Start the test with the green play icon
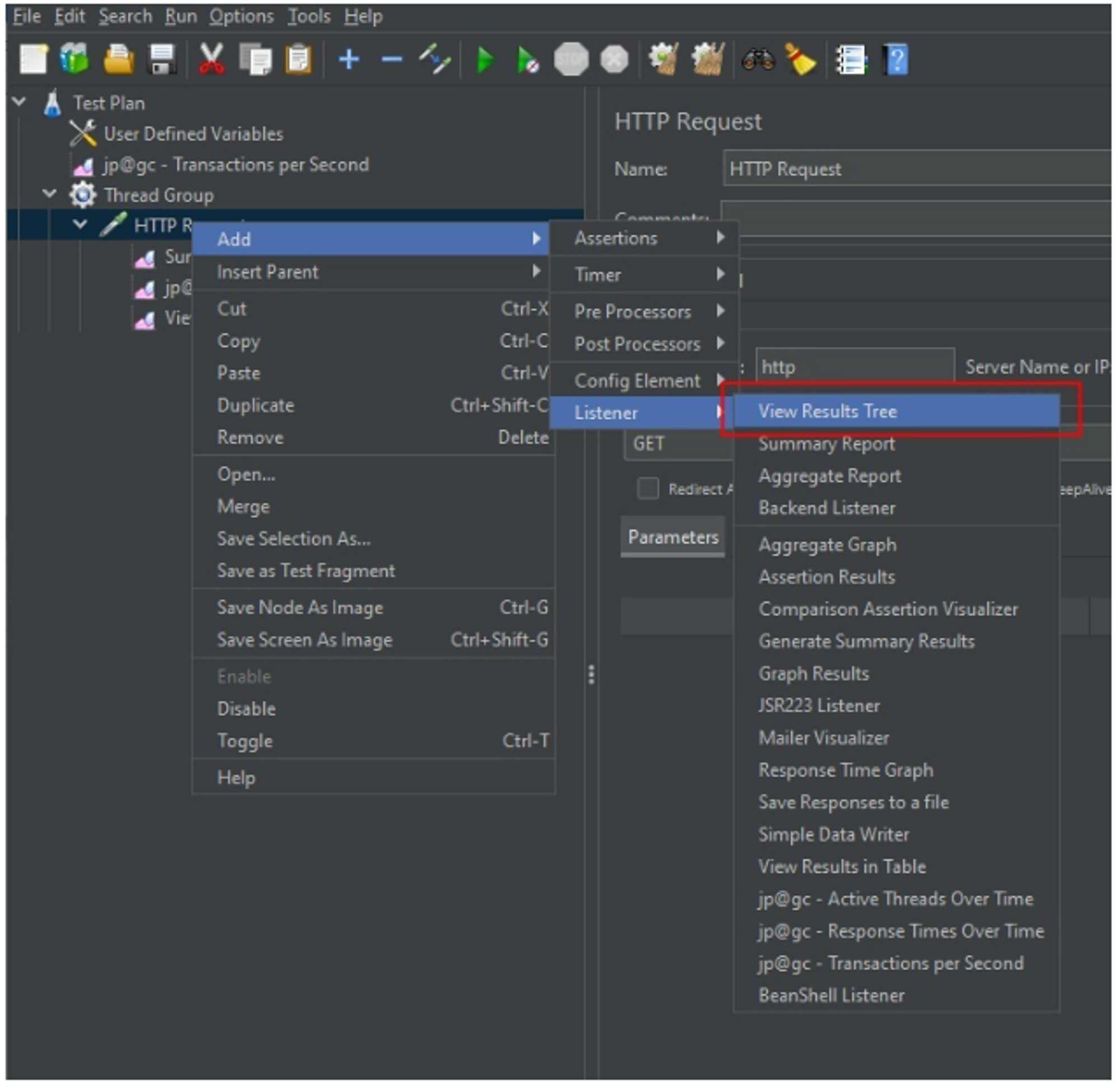Viewport: 1120px width, 1083px height. (x=485, y=59)
